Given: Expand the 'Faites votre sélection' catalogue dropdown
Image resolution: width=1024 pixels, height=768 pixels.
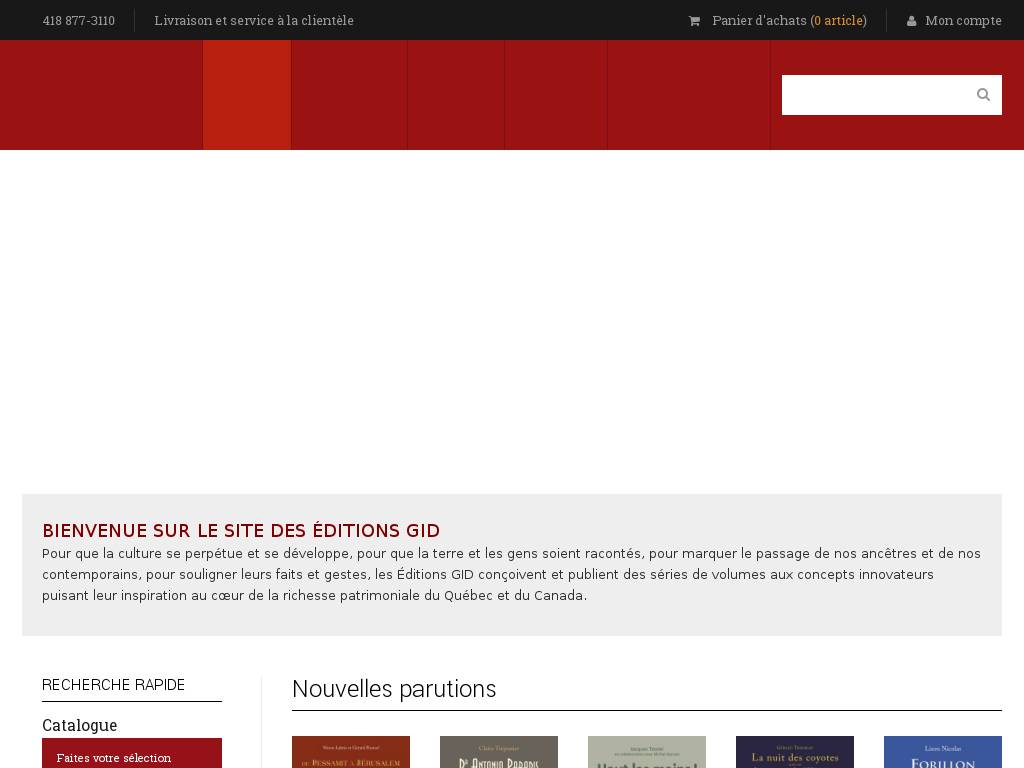Looking at the screenshot, I should click(132, 756).
